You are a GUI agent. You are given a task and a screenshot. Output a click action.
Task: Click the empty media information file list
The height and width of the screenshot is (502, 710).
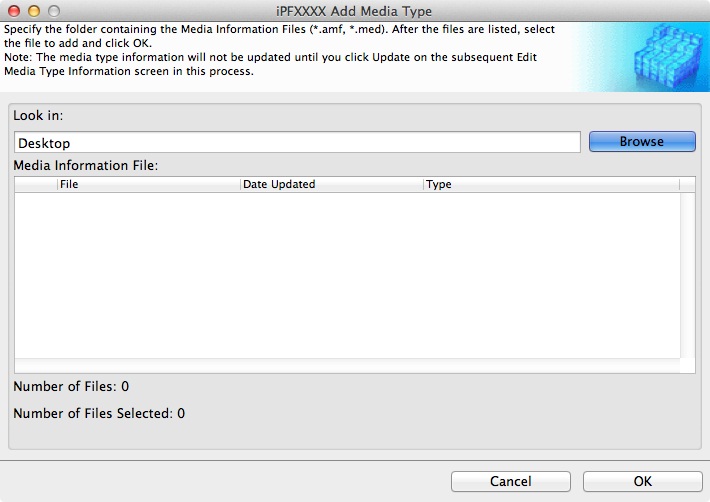347,275
